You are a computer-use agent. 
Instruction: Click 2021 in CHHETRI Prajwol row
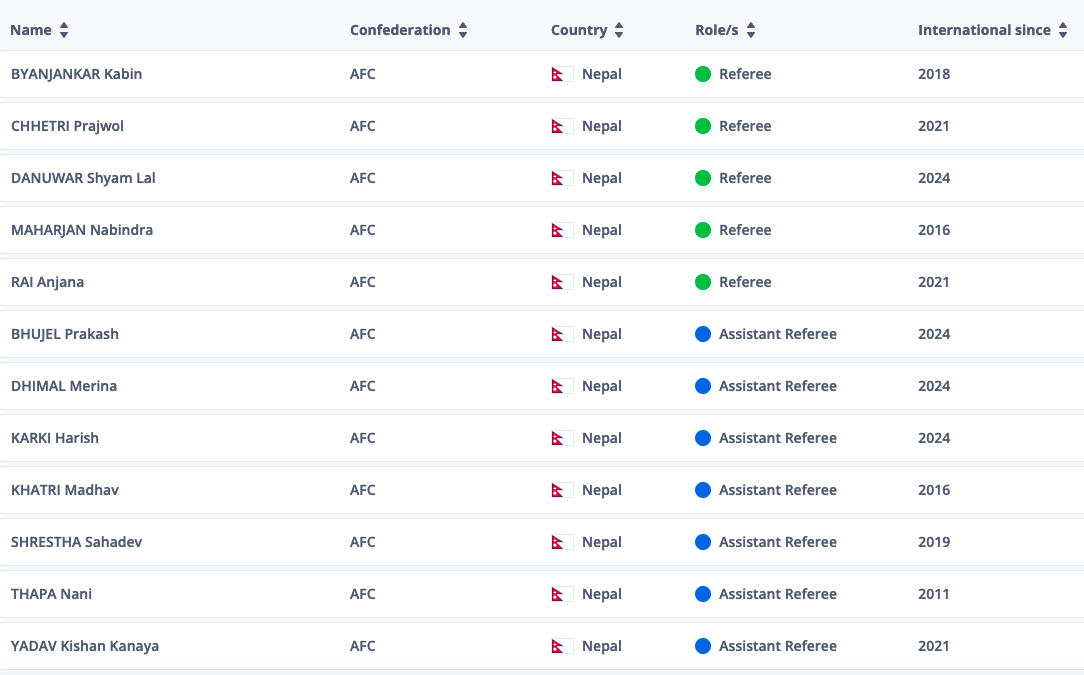pos(934,126)
